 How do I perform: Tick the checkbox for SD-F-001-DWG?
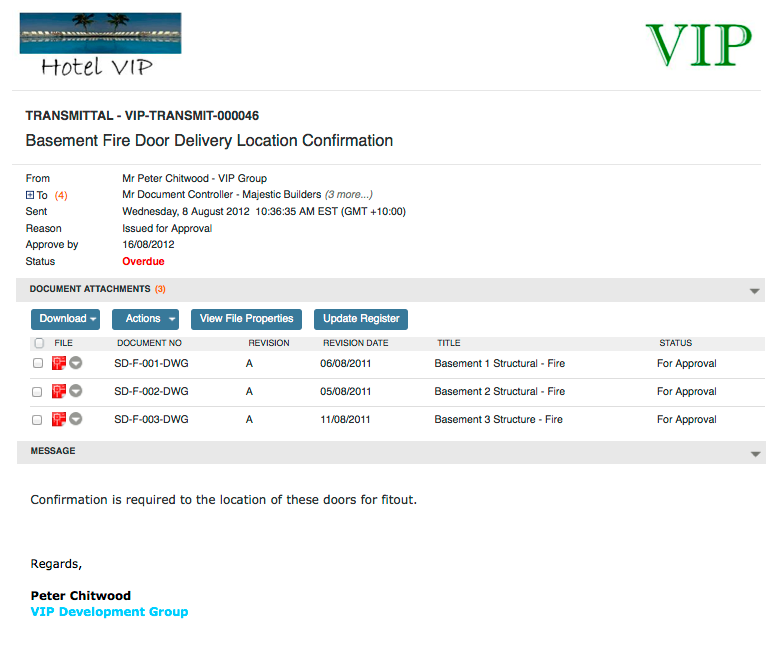coord(38,363)
